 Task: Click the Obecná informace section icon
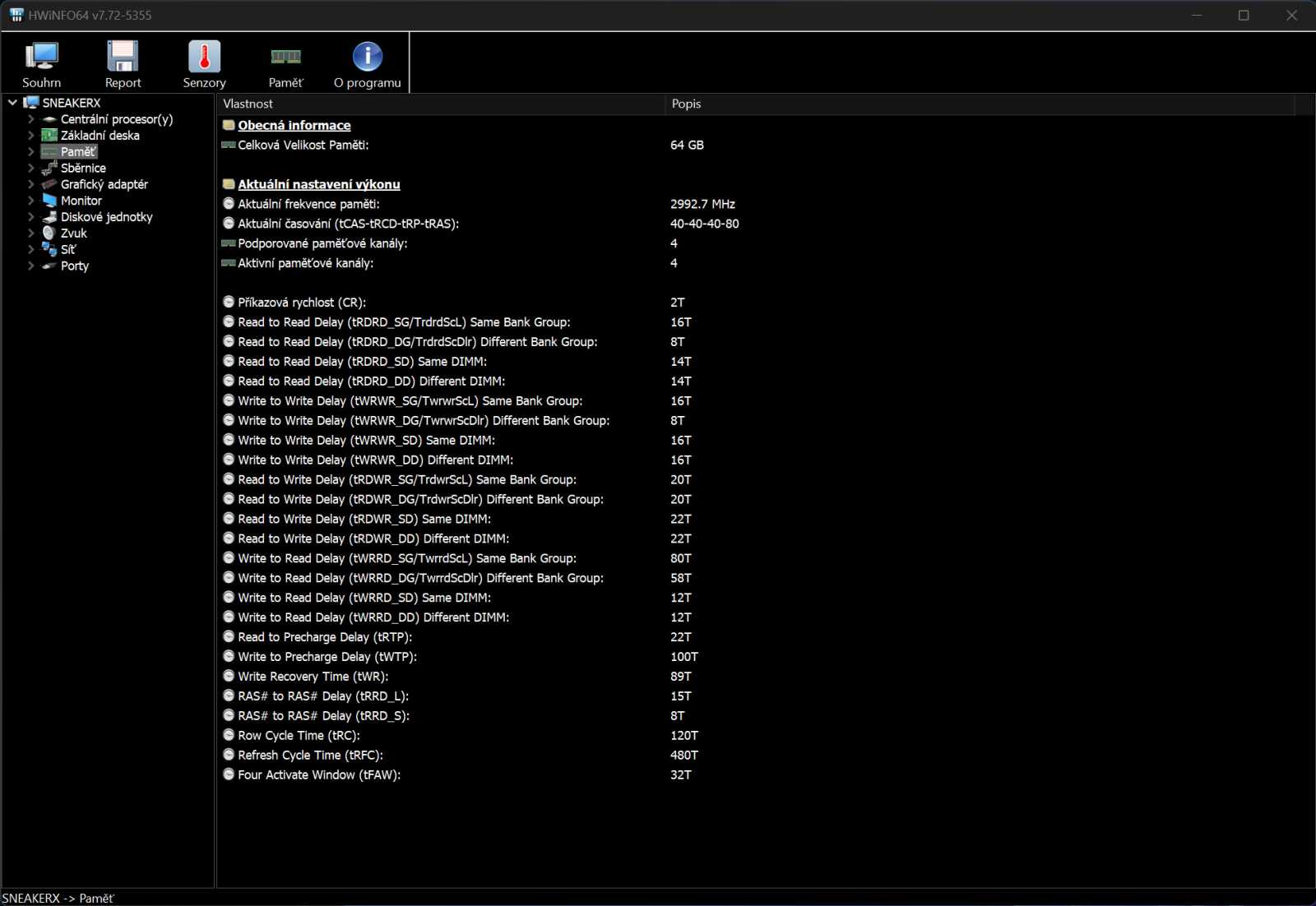click(x=229, y=126)
